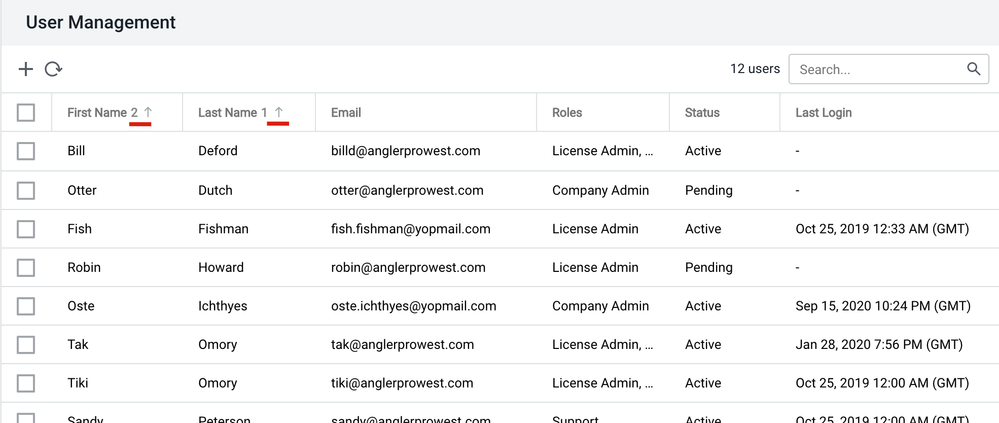Image resolution: width=999 pixels, height=423 pixels.
Task: Select checkbox next to Oste Ichthyes
Action: tap(26, 306)
